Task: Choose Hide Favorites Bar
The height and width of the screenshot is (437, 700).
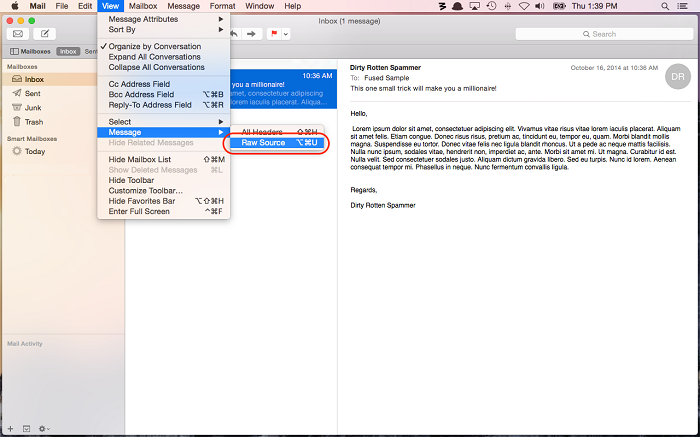Action: point(164,201)
